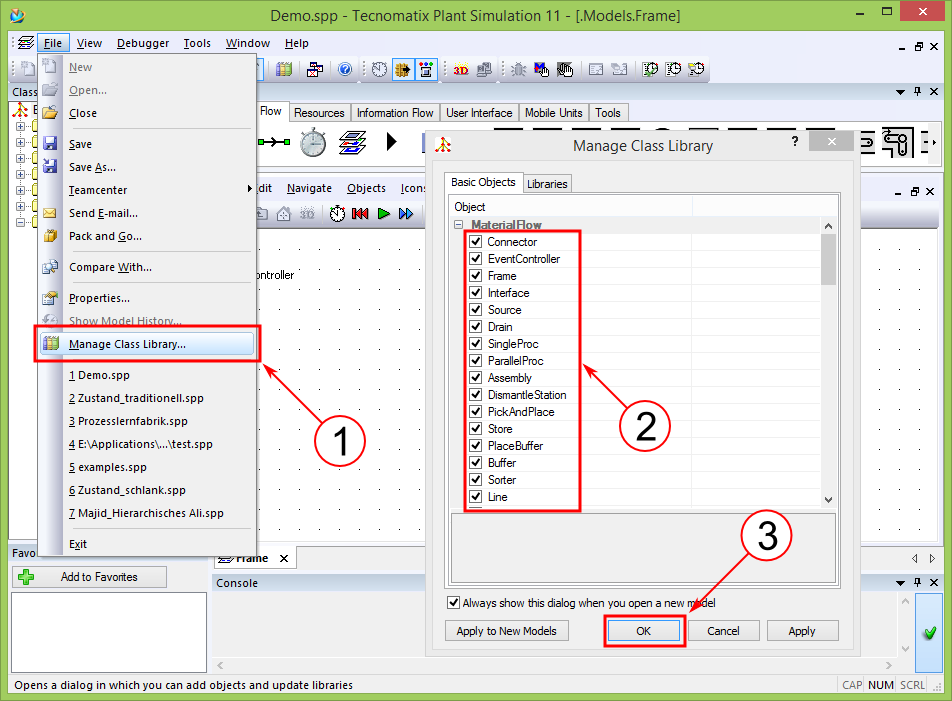The width and height of the screenshot is (952, 701).
Task: Open the Console panel dropdown arrow
Action: coord(900,583)
